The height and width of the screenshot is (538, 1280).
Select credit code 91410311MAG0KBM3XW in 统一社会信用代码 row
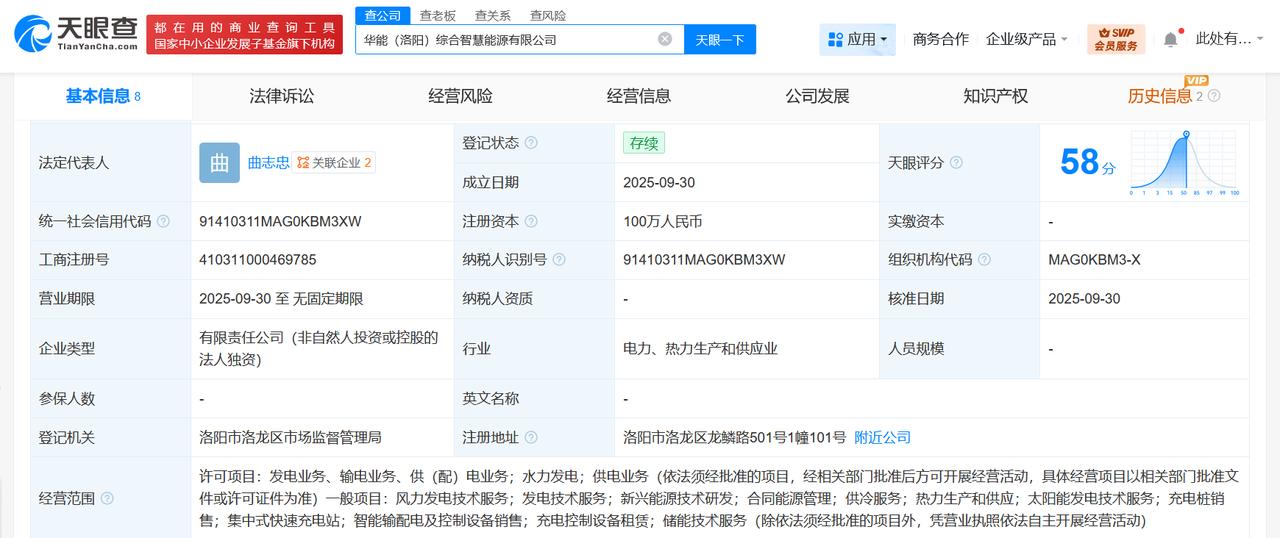pos(281,221)
